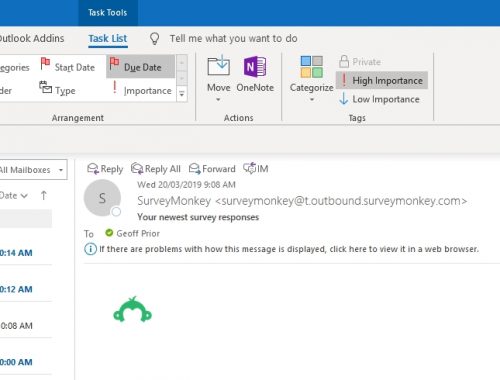Click the green presence icon before Geoff Prior

[109, 233]
